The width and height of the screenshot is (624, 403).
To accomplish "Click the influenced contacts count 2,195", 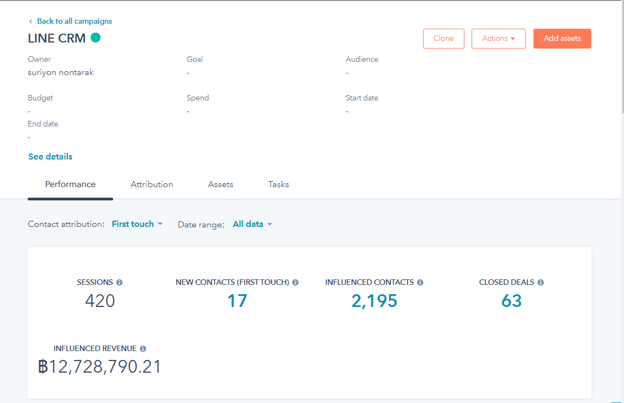I will 374,301.
